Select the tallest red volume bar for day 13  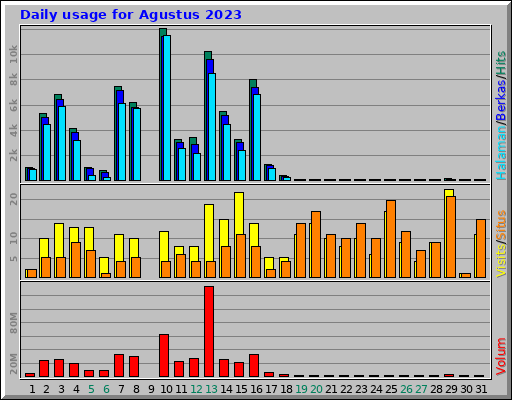coord(209,331)
